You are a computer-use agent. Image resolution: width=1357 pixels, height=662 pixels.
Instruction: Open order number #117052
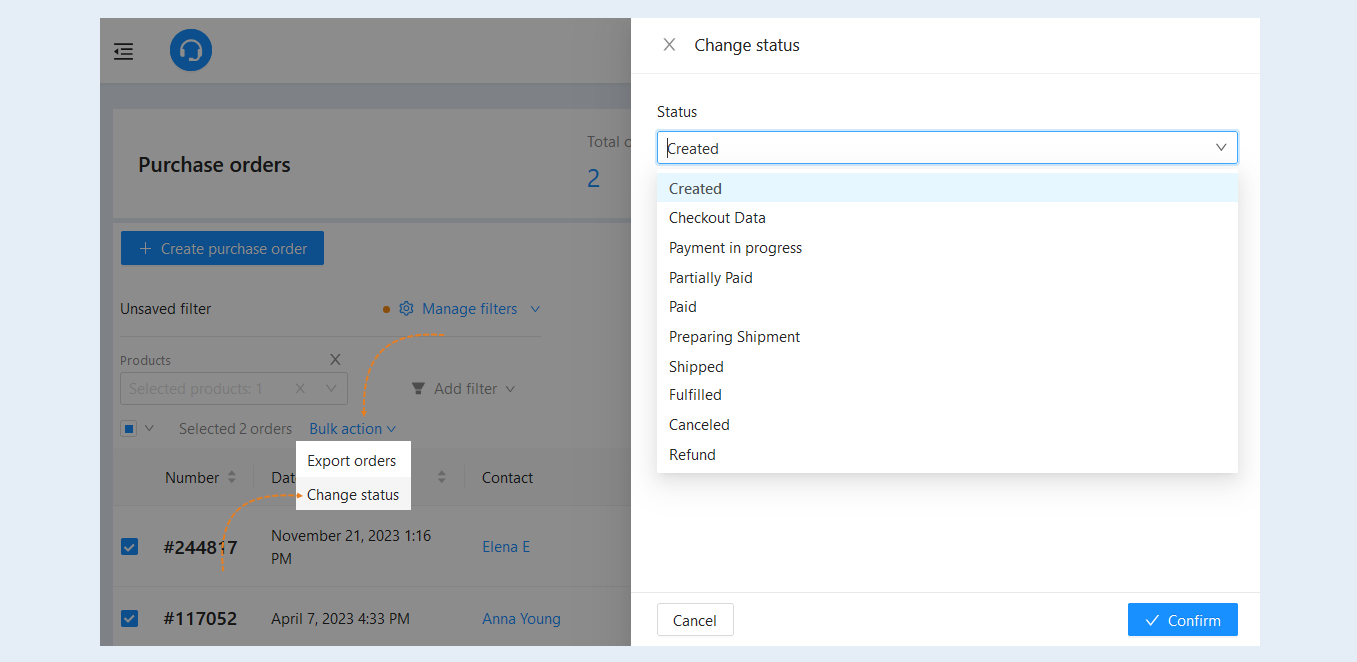tap(200, 619)
